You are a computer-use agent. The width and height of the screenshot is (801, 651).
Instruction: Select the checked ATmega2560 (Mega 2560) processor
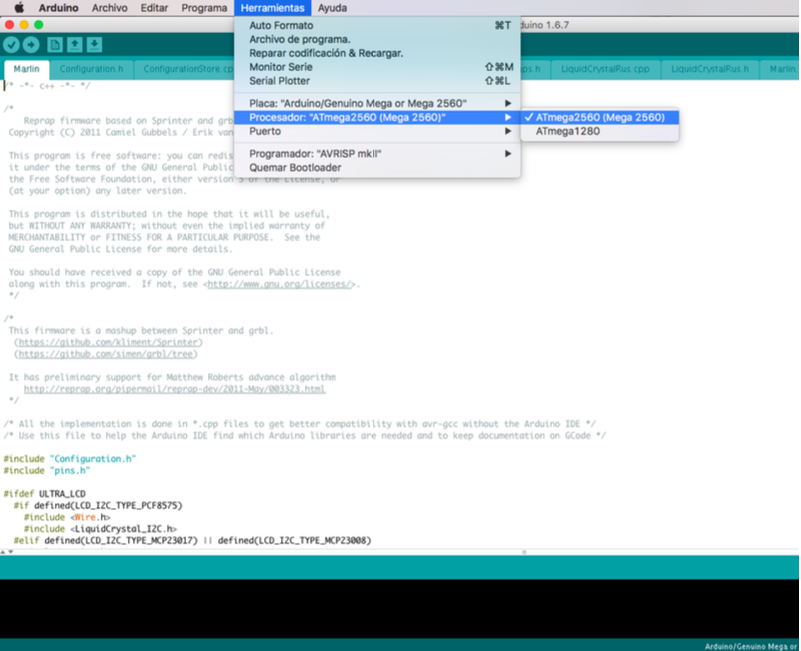tap(600, 118)
